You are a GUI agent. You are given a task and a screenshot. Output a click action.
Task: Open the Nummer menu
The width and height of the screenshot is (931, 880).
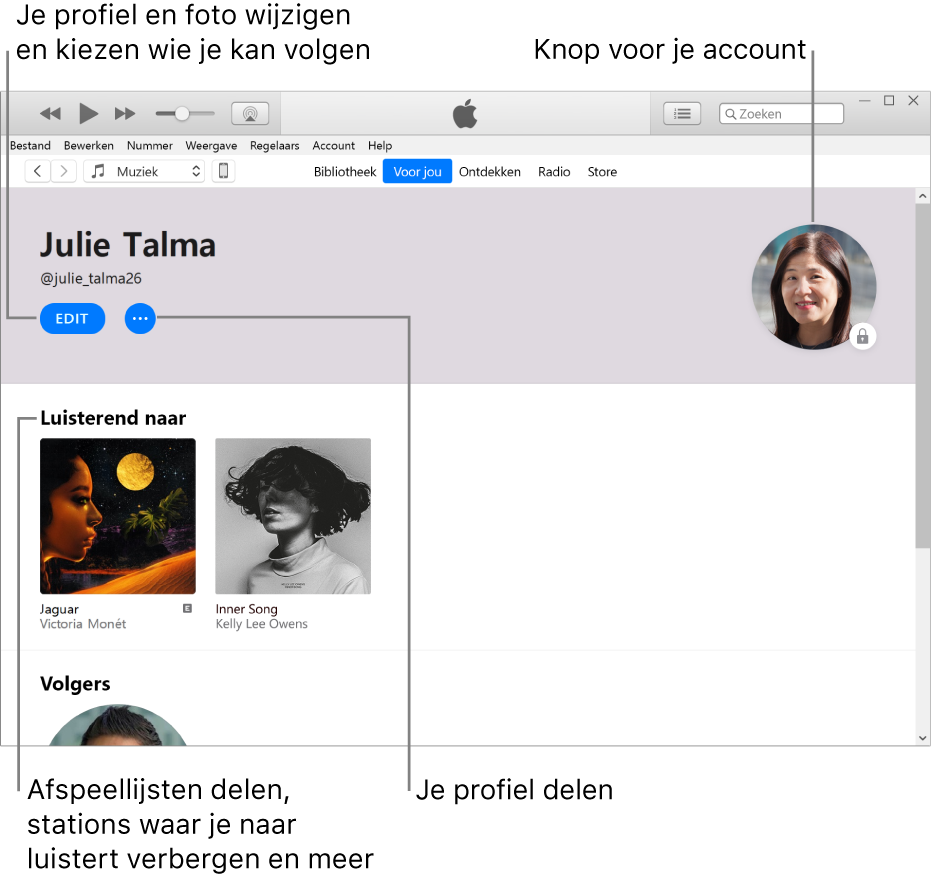(150, 145)
